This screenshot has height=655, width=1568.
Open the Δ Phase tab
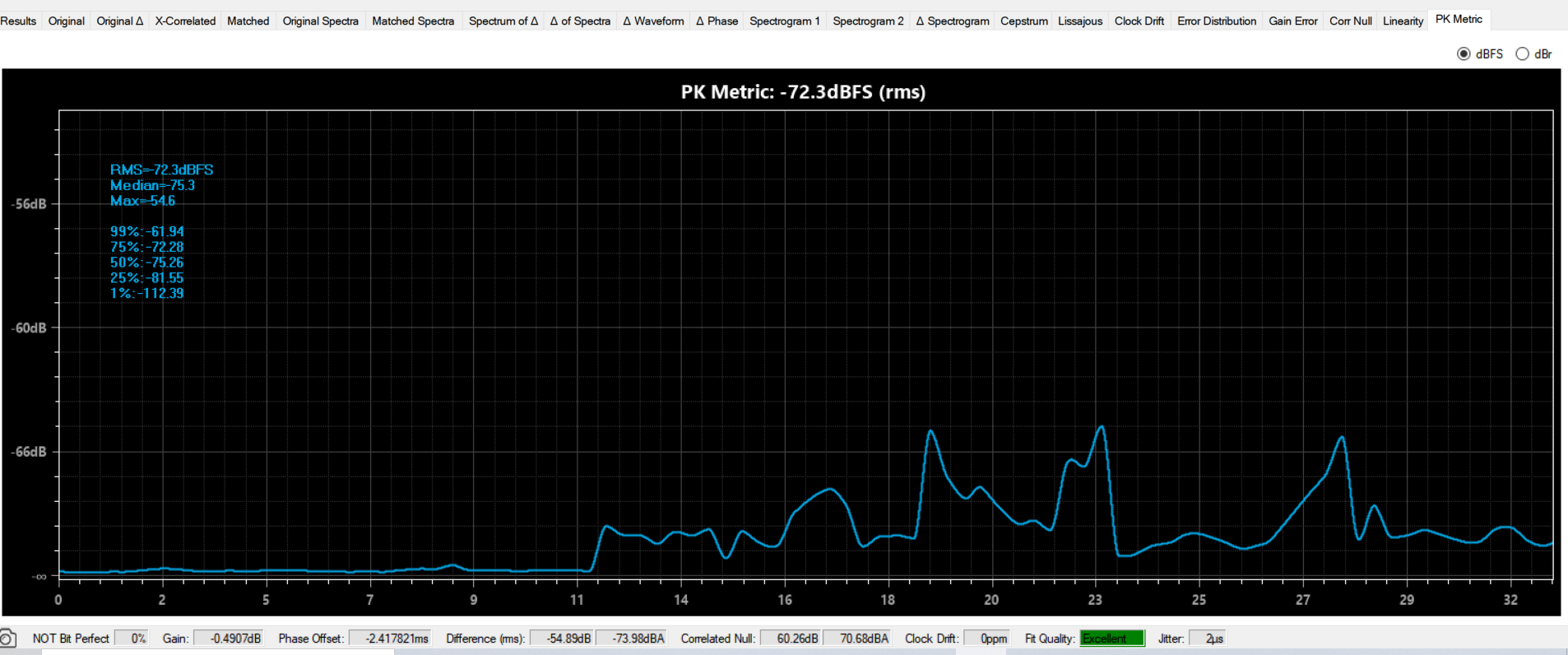click(x=717, y=21)
